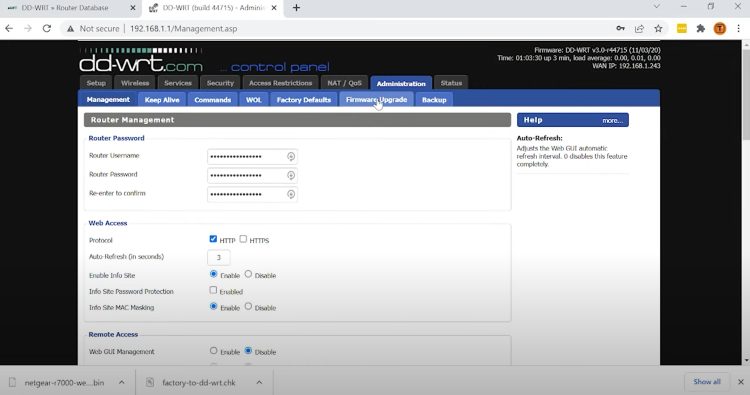Screen dimensions: 750x395
Task: Click the address bar URL
Action: point(183,29)
